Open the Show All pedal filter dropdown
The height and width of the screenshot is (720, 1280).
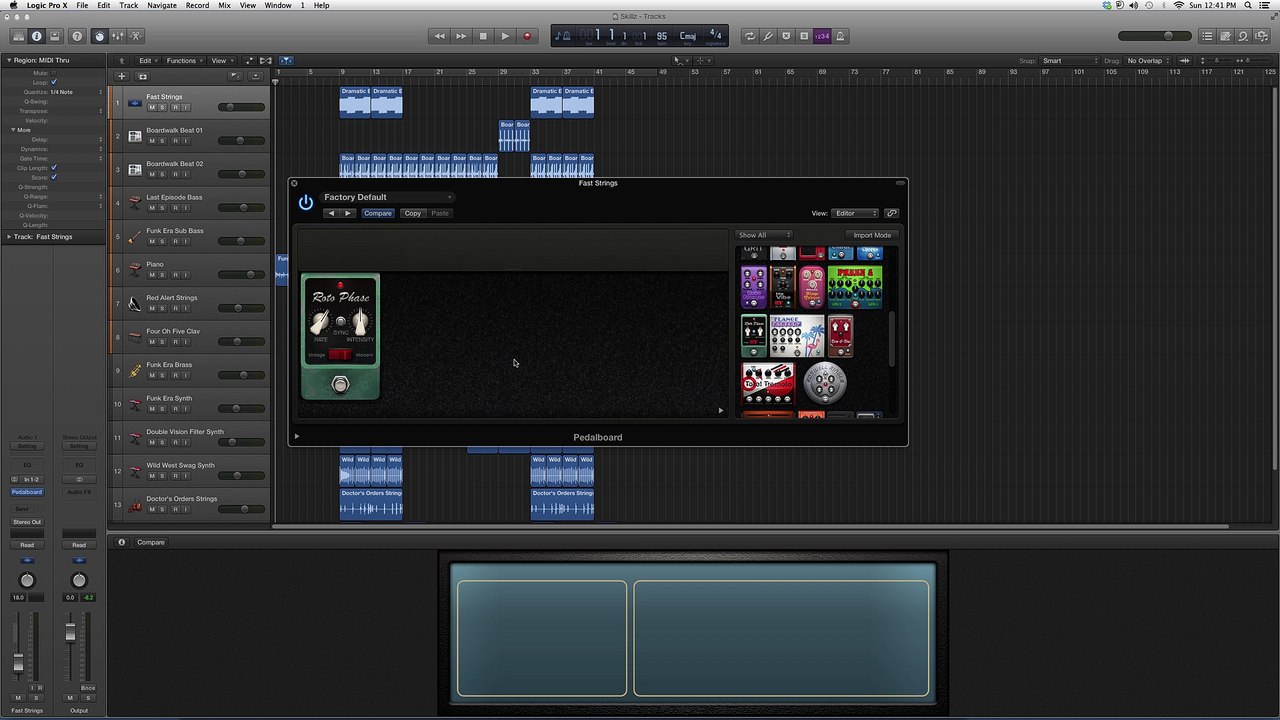pos(763,235)
